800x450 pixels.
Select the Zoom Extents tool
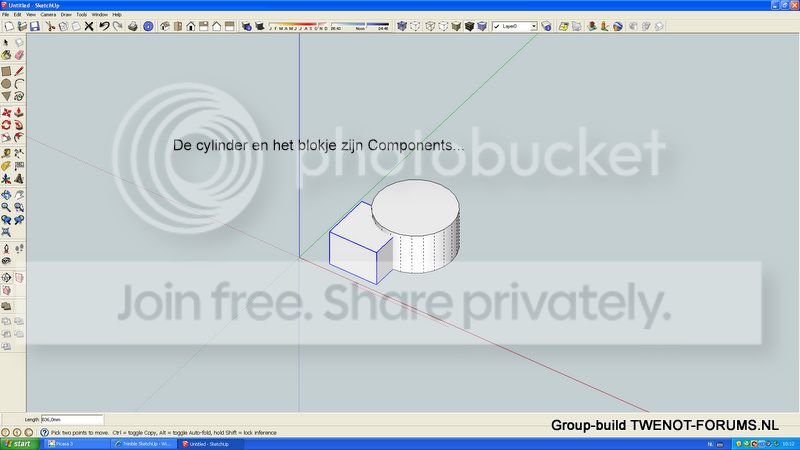[6, 232]
